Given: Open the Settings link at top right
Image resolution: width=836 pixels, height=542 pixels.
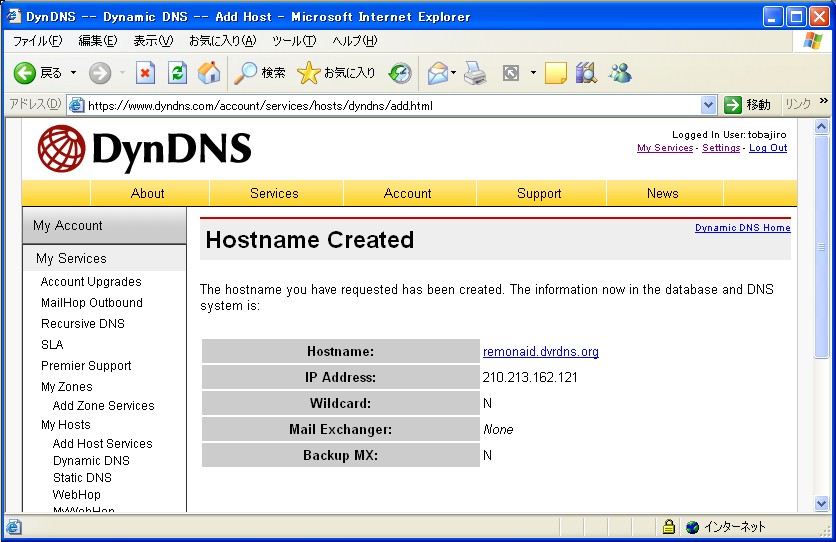Looking at the screenshot, I should 721,148.
